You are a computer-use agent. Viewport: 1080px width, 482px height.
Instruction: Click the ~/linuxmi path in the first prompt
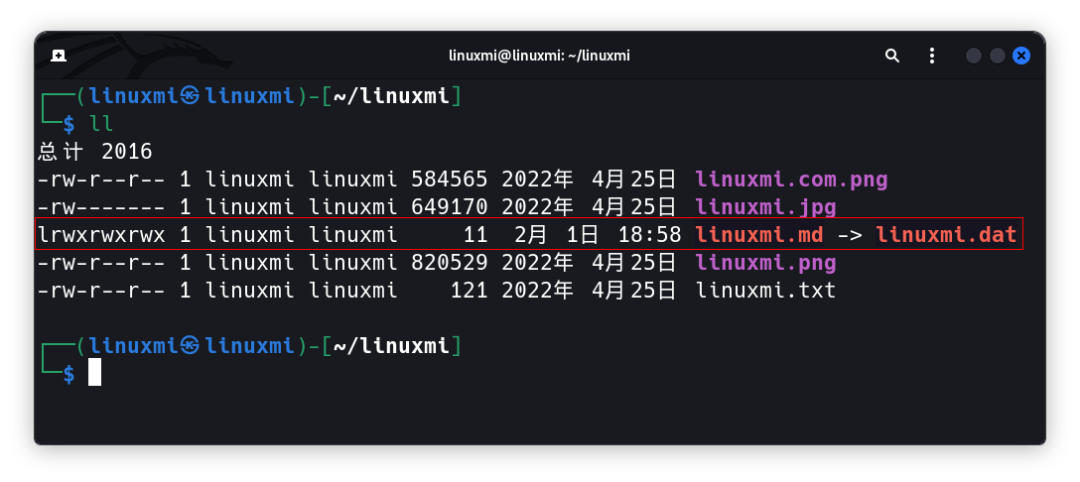pos(391,96)
